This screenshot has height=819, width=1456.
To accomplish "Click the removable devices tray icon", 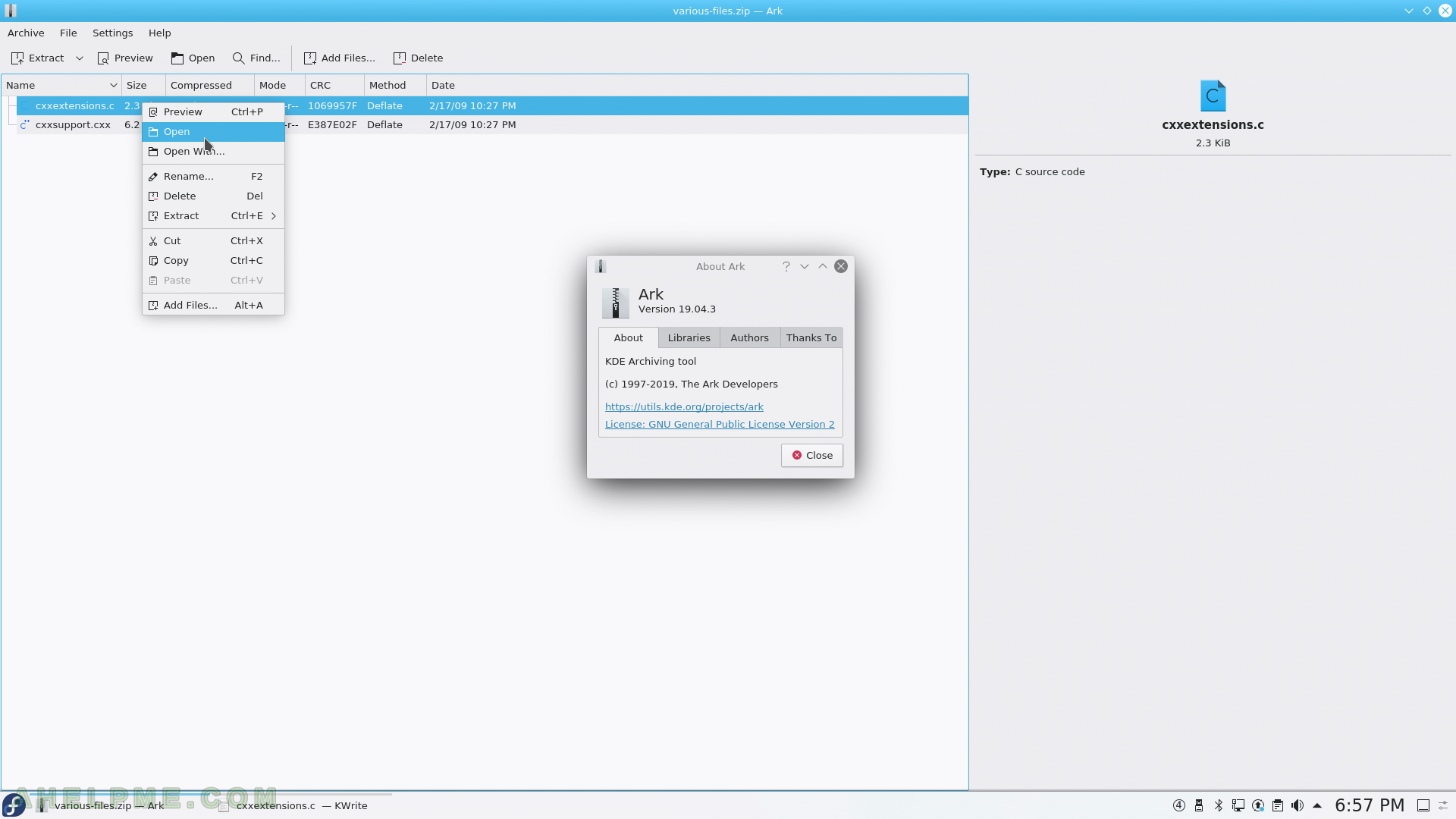I will [x=1199, y=806].
